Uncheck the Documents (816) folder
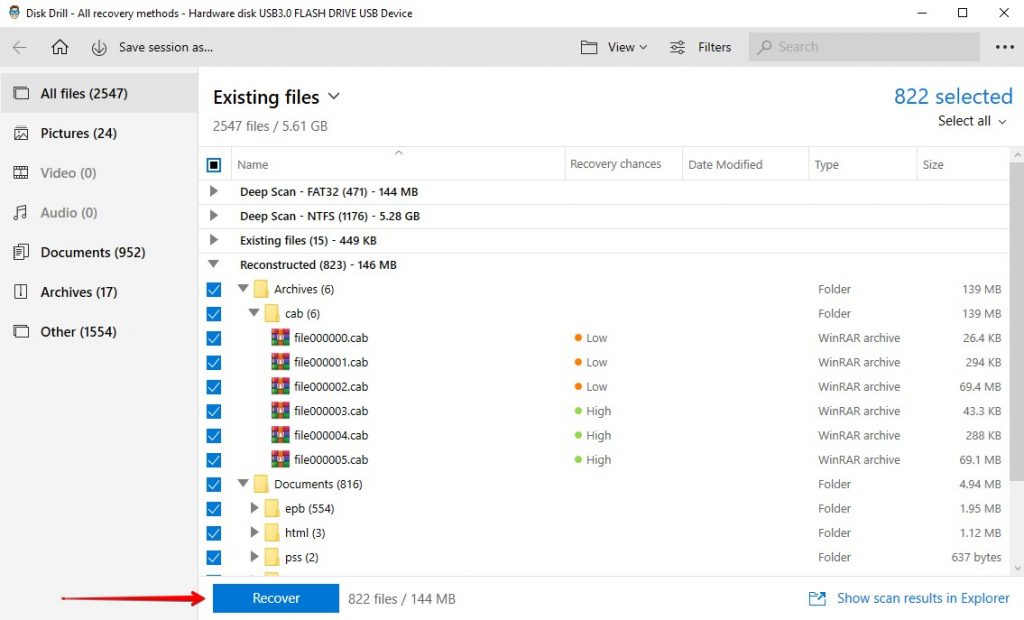The image size is (1024, 620). 213,484
